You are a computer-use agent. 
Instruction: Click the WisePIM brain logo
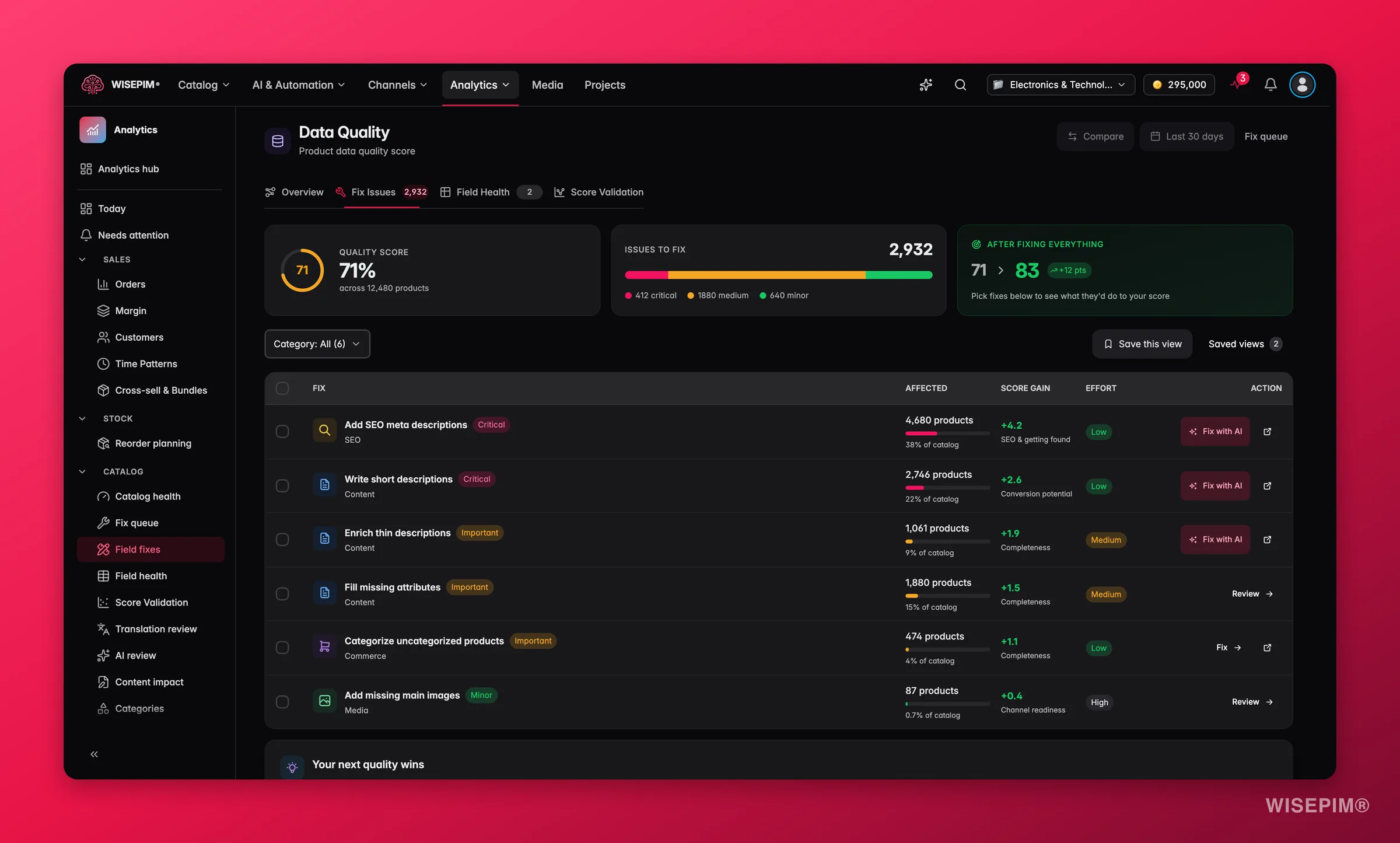[93, 85]
